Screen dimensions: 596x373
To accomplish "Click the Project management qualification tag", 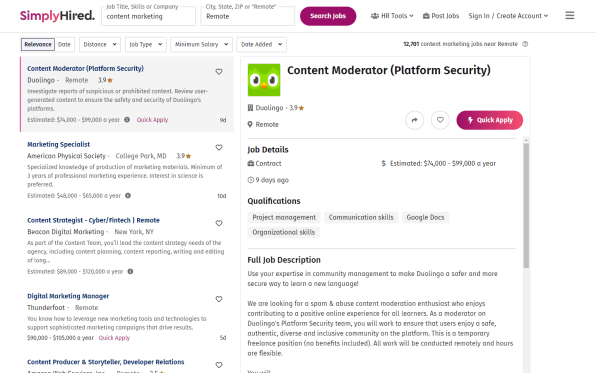I will [284, 217].
